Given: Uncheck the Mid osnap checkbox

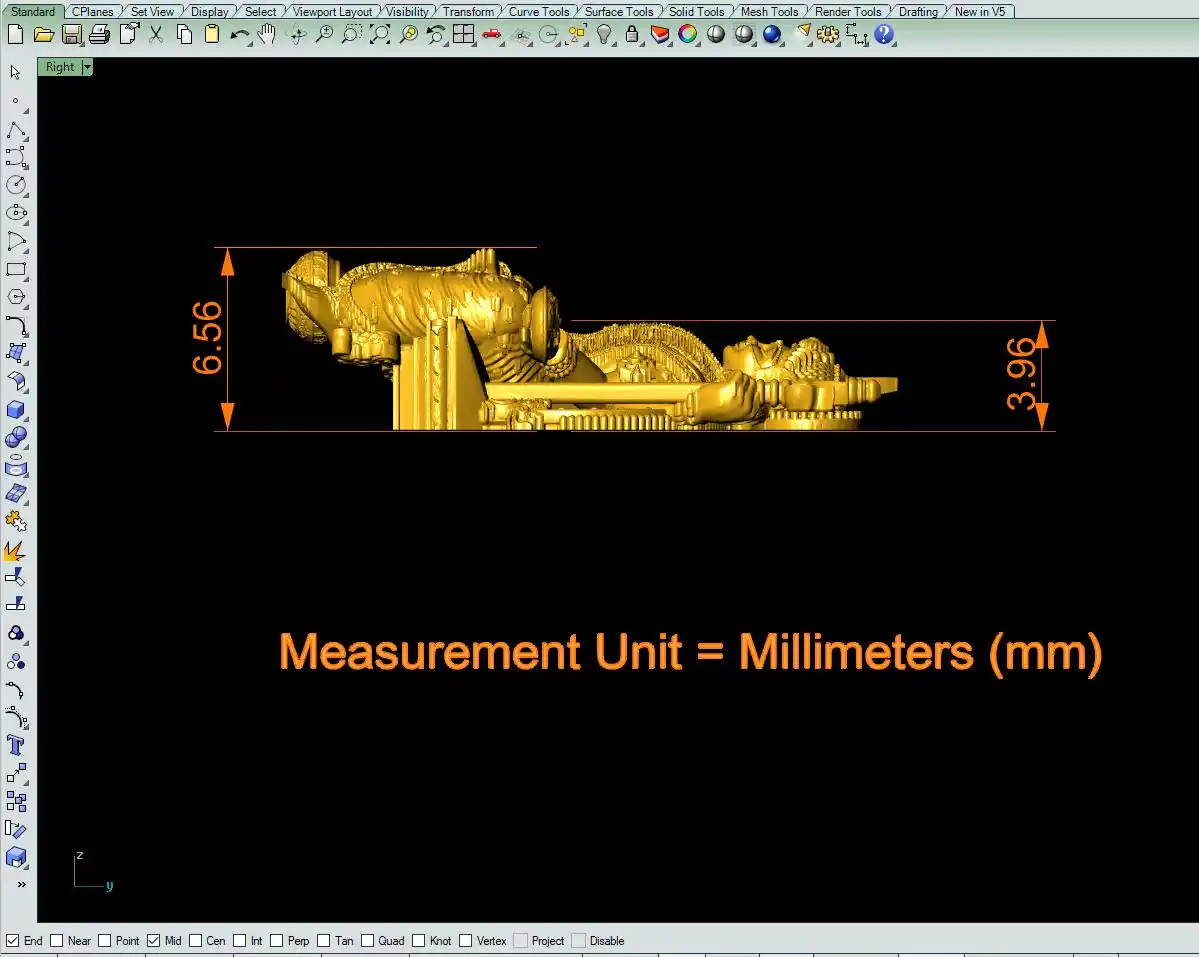Looking at the screenshot, I should tap(154, 941).
